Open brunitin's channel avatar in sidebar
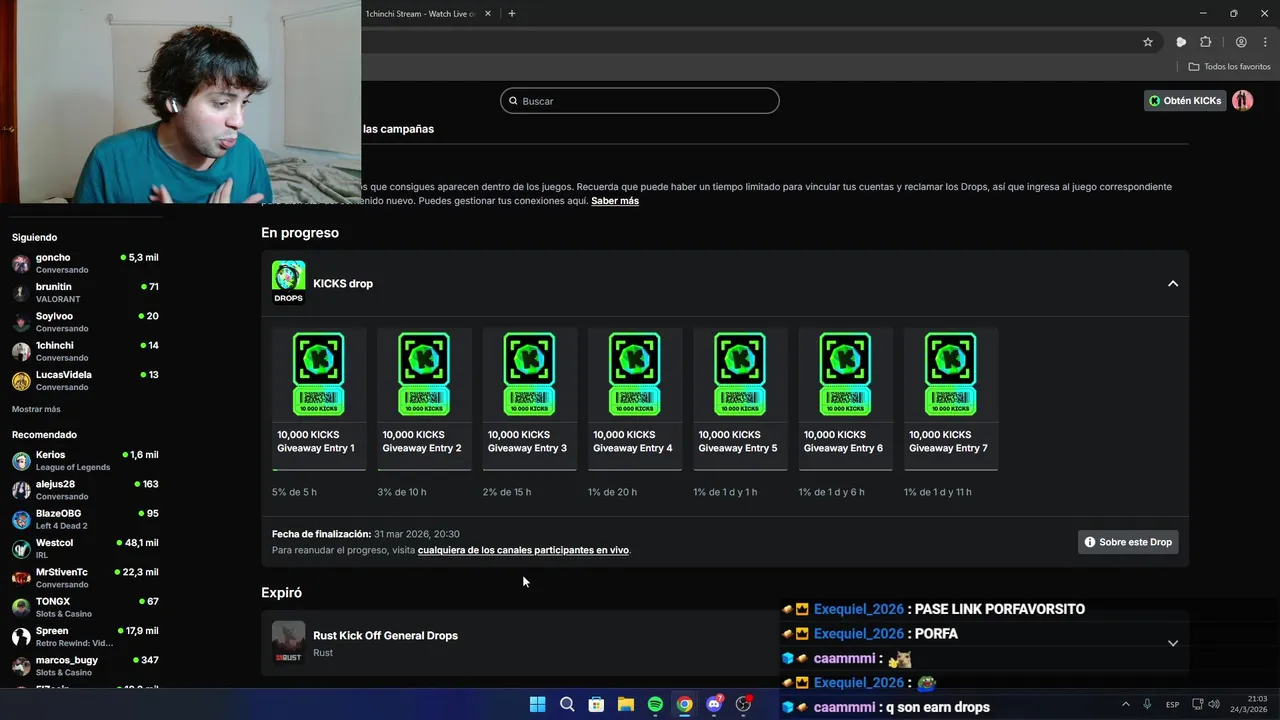The height and width of the screenshot is (720, 1280). pos(21,293)
